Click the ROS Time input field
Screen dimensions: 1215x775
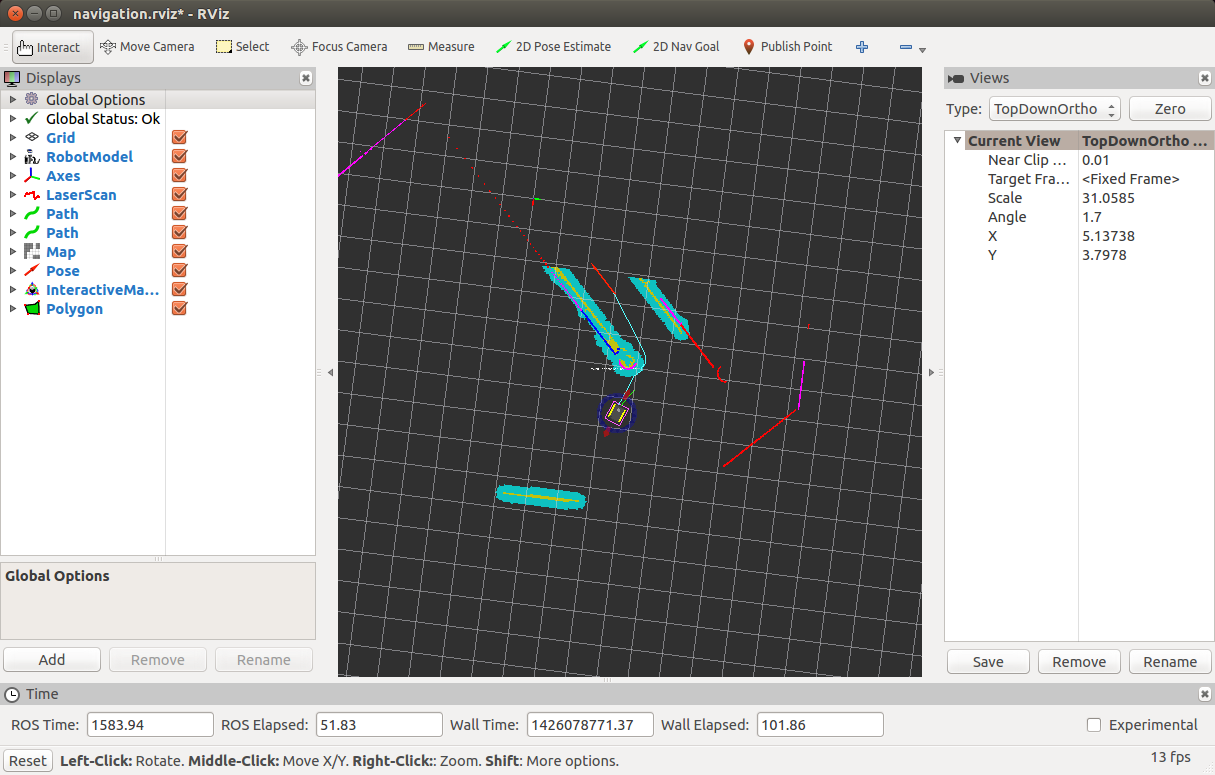point(150,725)
